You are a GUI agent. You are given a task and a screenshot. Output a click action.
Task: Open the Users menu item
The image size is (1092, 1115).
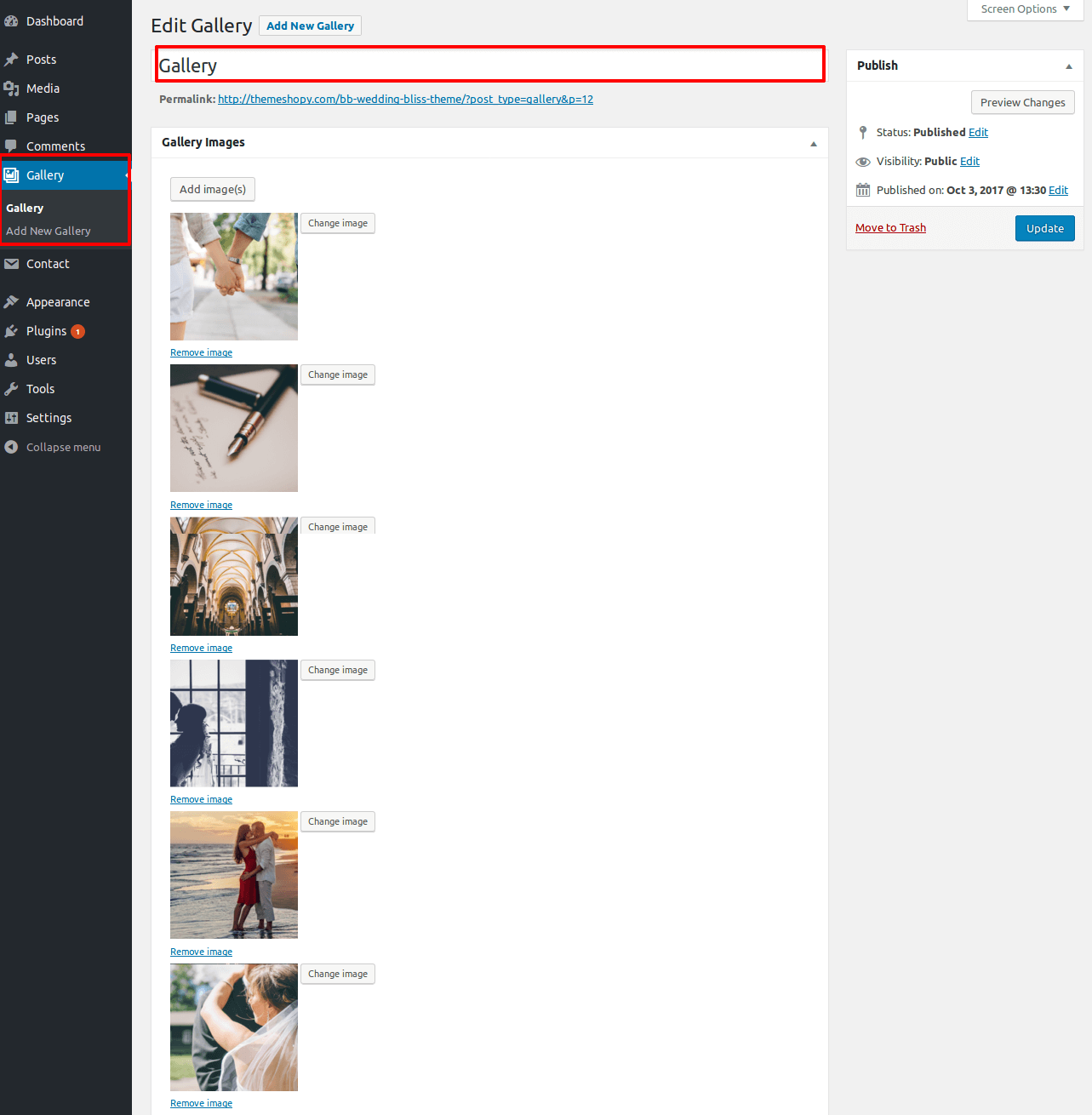click(x=41, y=360)
